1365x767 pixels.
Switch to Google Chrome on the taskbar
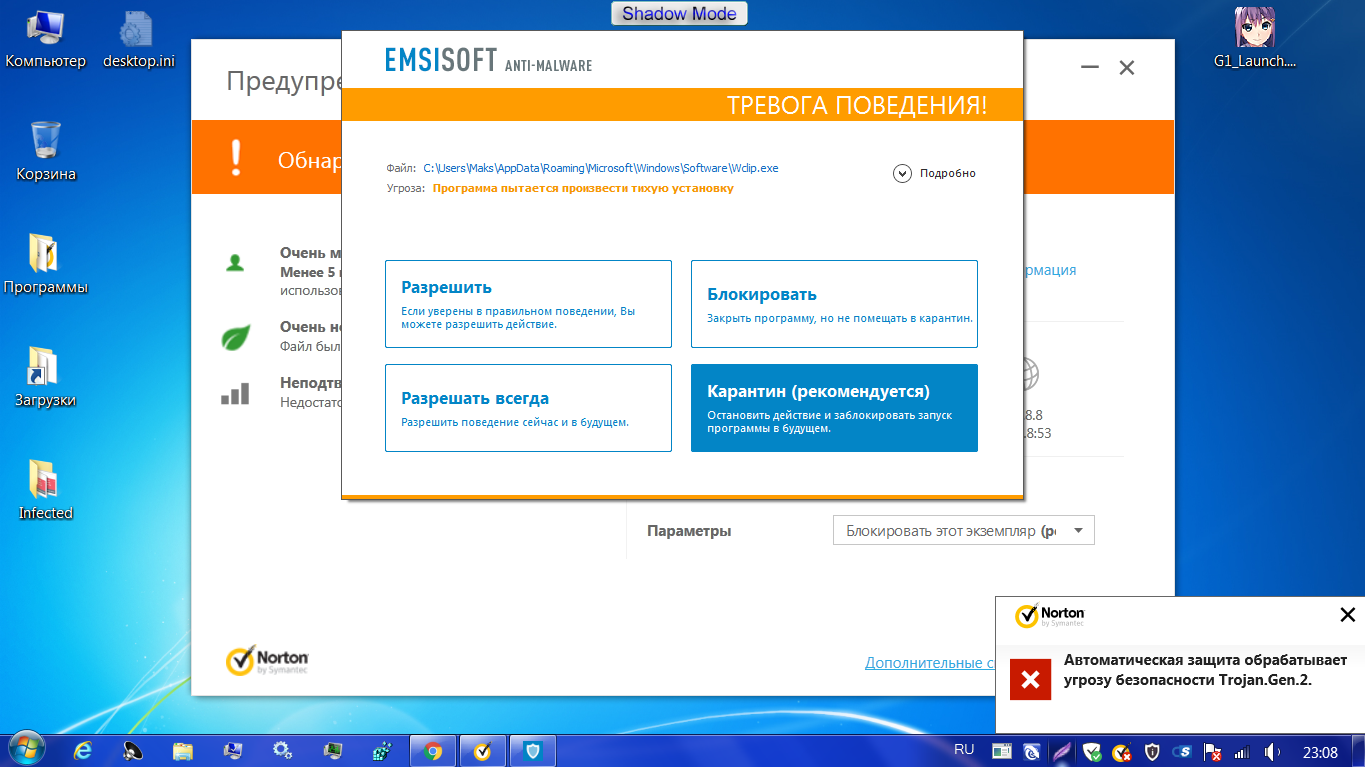(432, 751)
